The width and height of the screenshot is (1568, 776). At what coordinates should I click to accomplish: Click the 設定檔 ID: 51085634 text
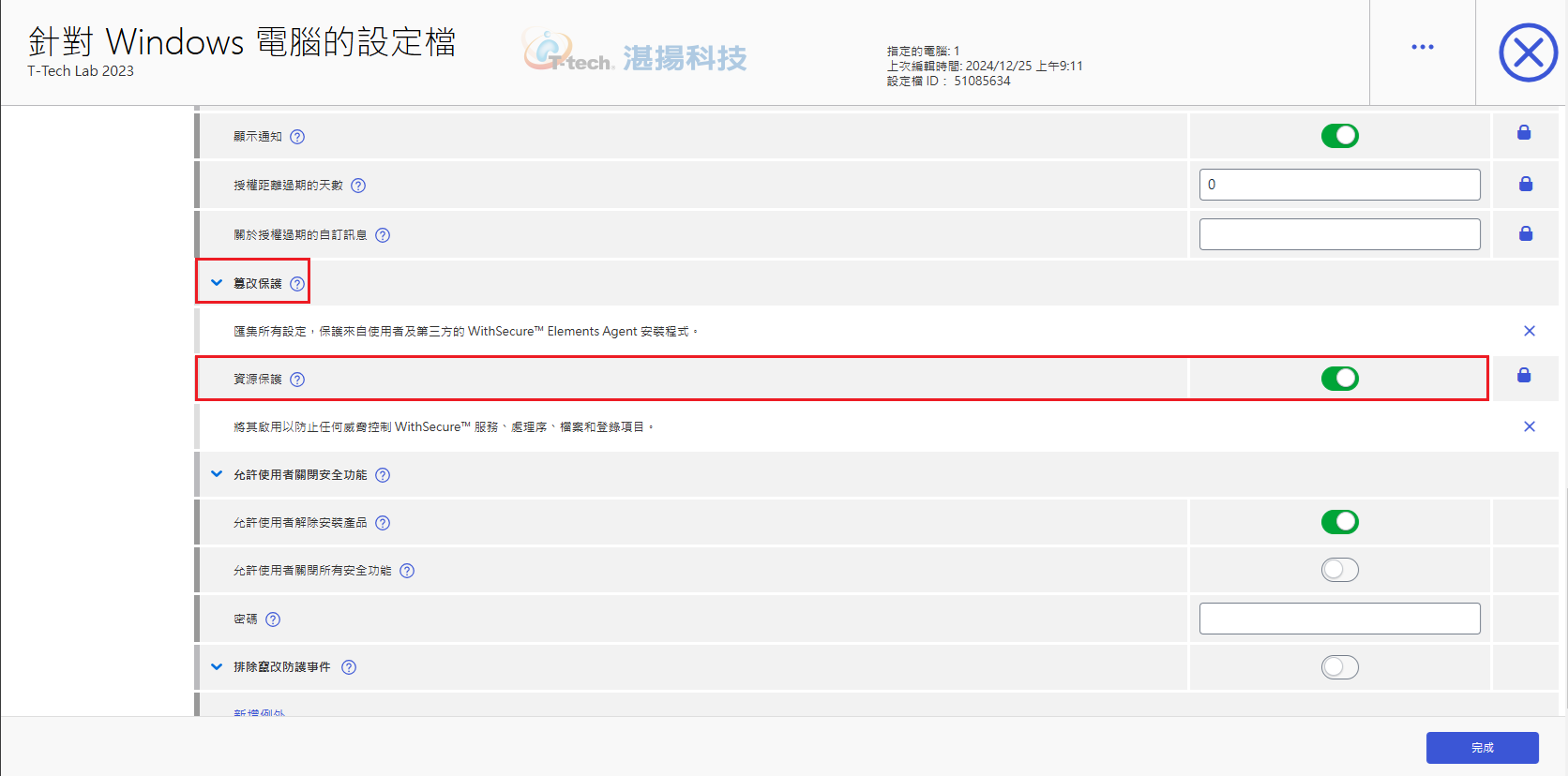click(x=949, y=82)
